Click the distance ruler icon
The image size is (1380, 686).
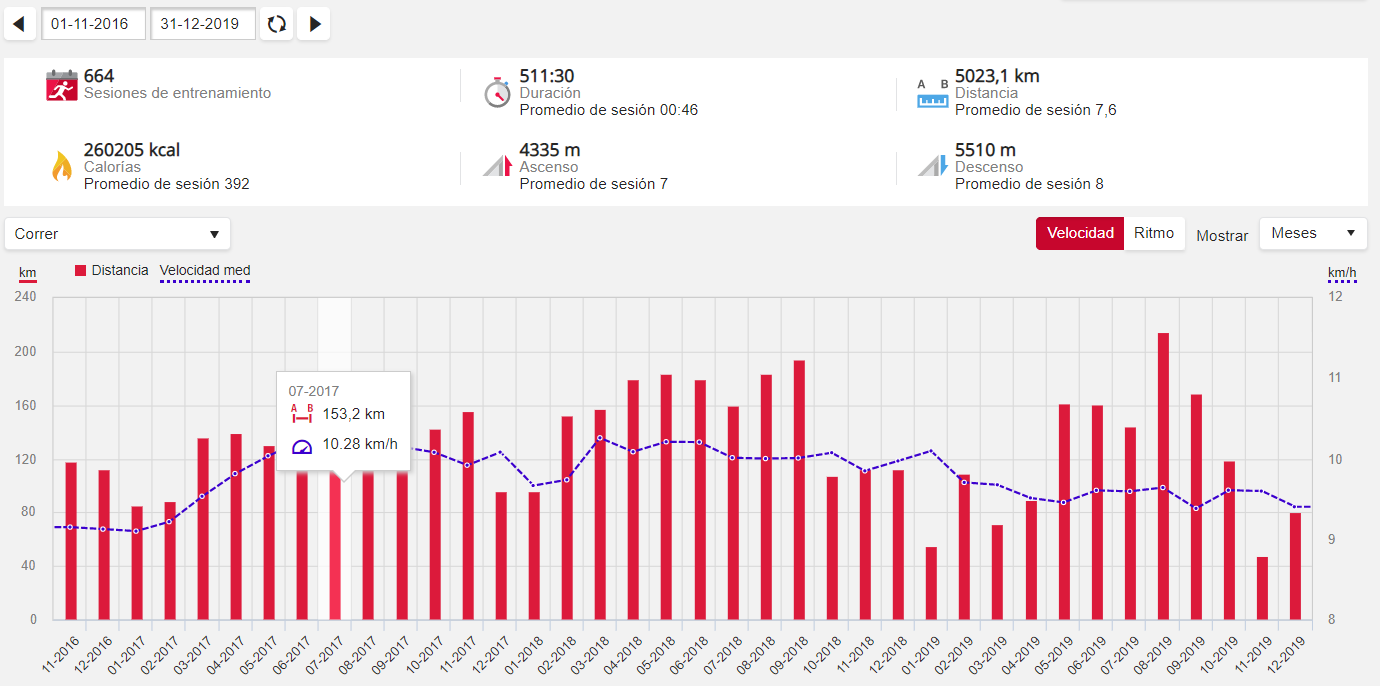tap(932, 93)
